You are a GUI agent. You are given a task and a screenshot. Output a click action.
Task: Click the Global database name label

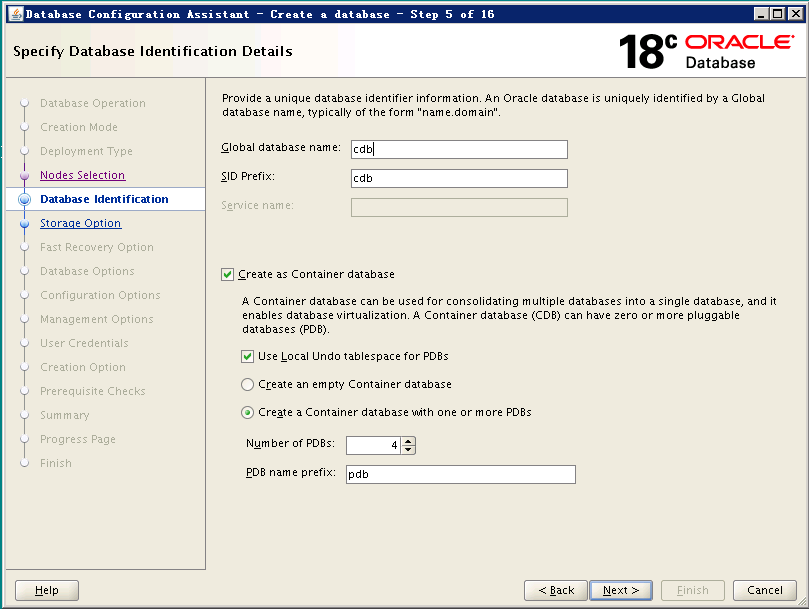click(x=281, y=148)
